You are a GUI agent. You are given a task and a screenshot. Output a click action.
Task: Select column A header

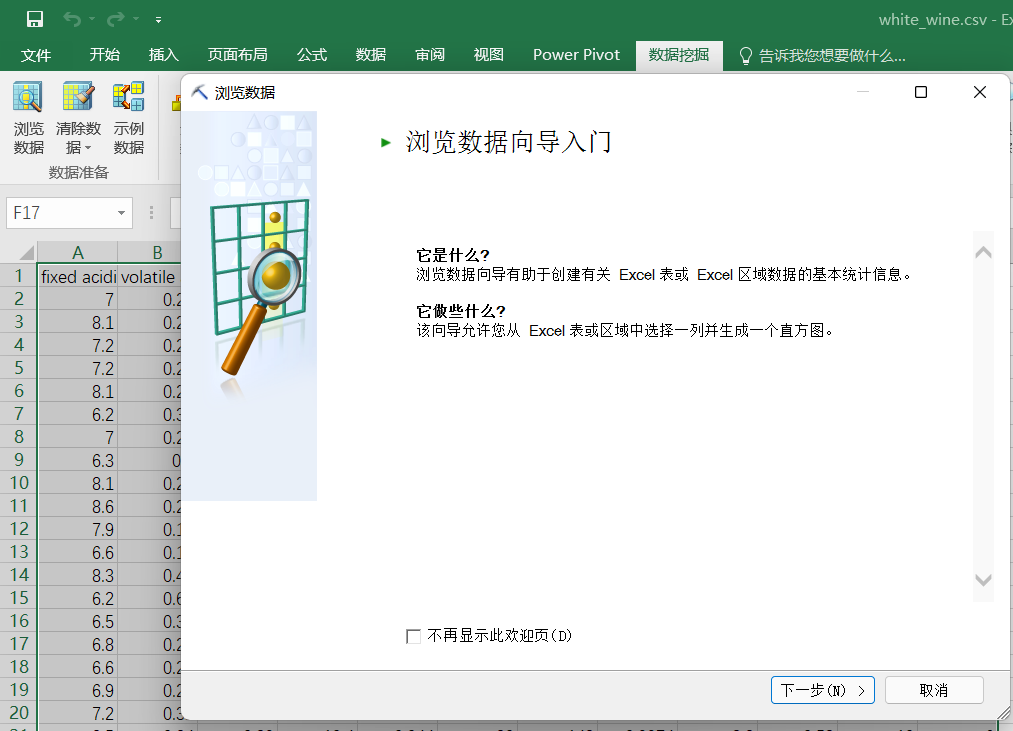pos(78,252)
